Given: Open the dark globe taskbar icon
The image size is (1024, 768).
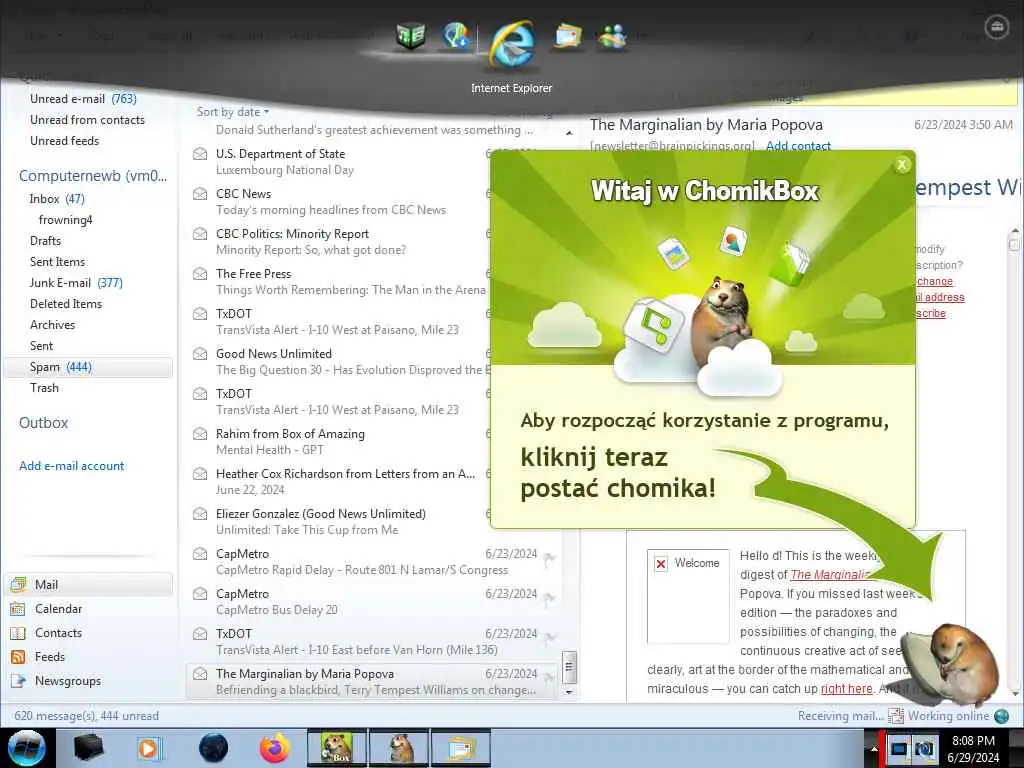Looking at the screenshot, I should point(213,748).
